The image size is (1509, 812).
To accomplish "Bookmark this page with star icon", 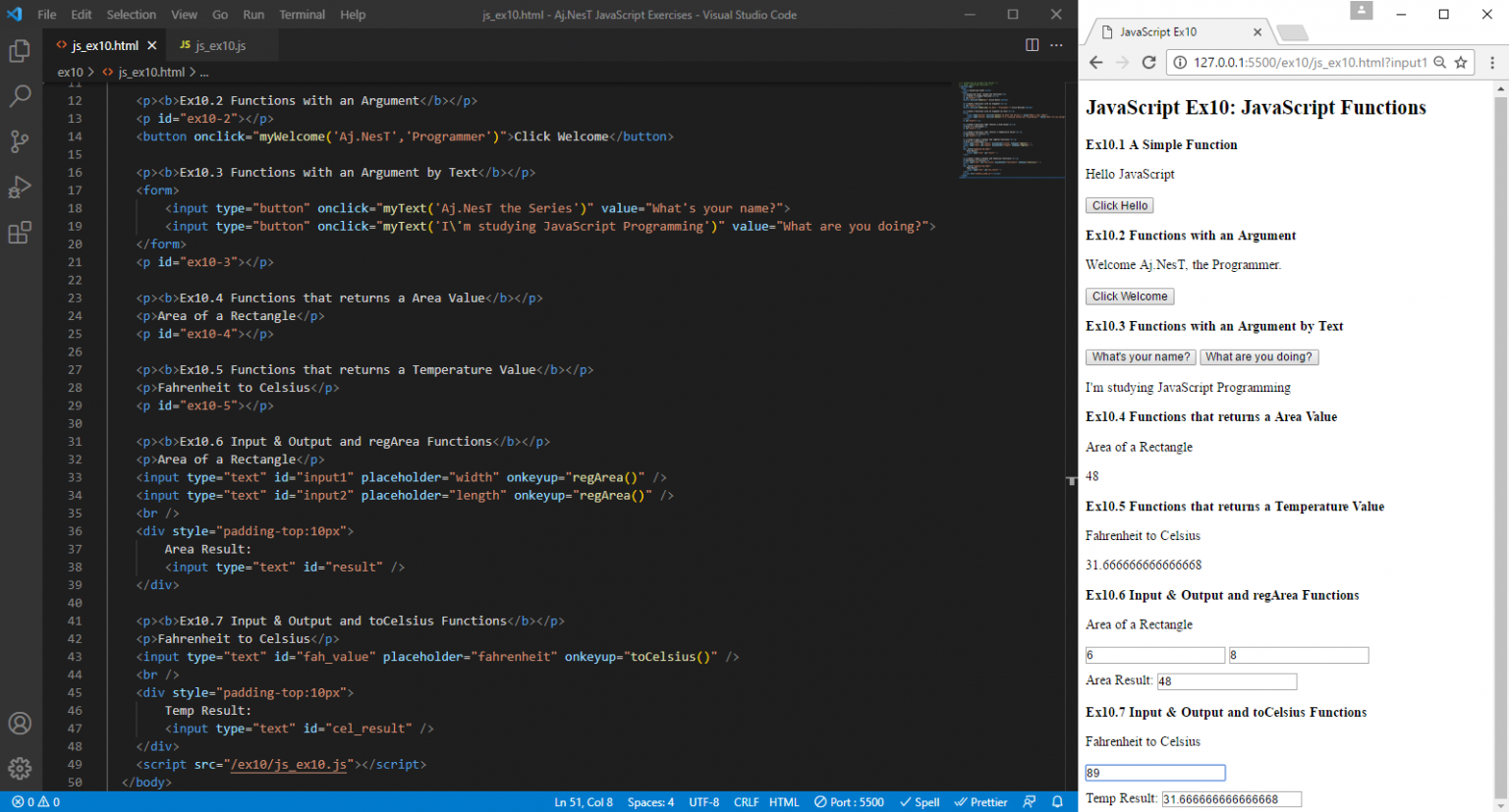I will coord(1461,63).
